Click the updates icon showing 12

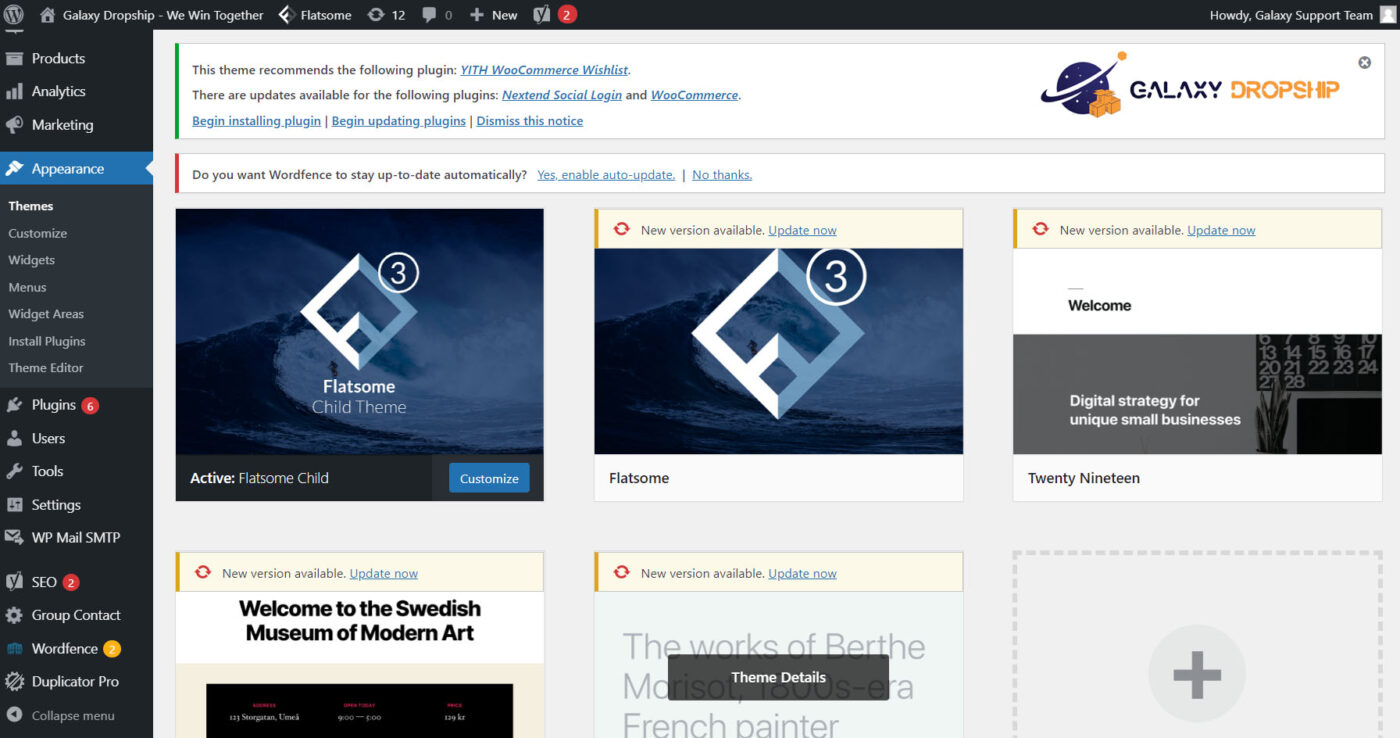click(386, 15)
